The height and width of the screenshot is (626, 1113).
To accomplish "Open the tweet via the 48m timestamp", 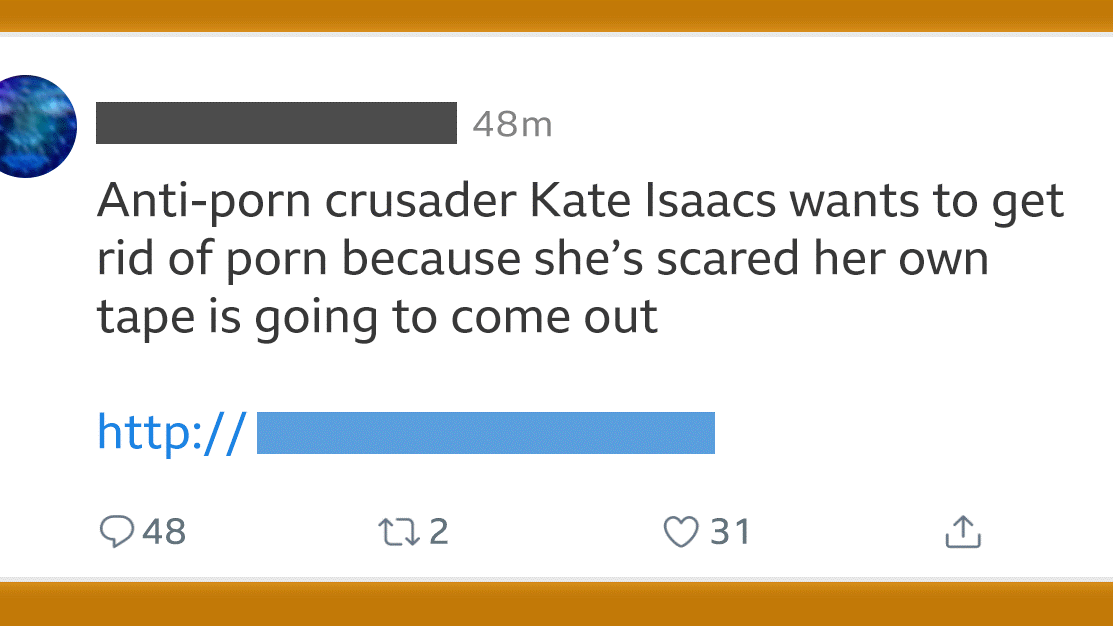I will 512,125.
